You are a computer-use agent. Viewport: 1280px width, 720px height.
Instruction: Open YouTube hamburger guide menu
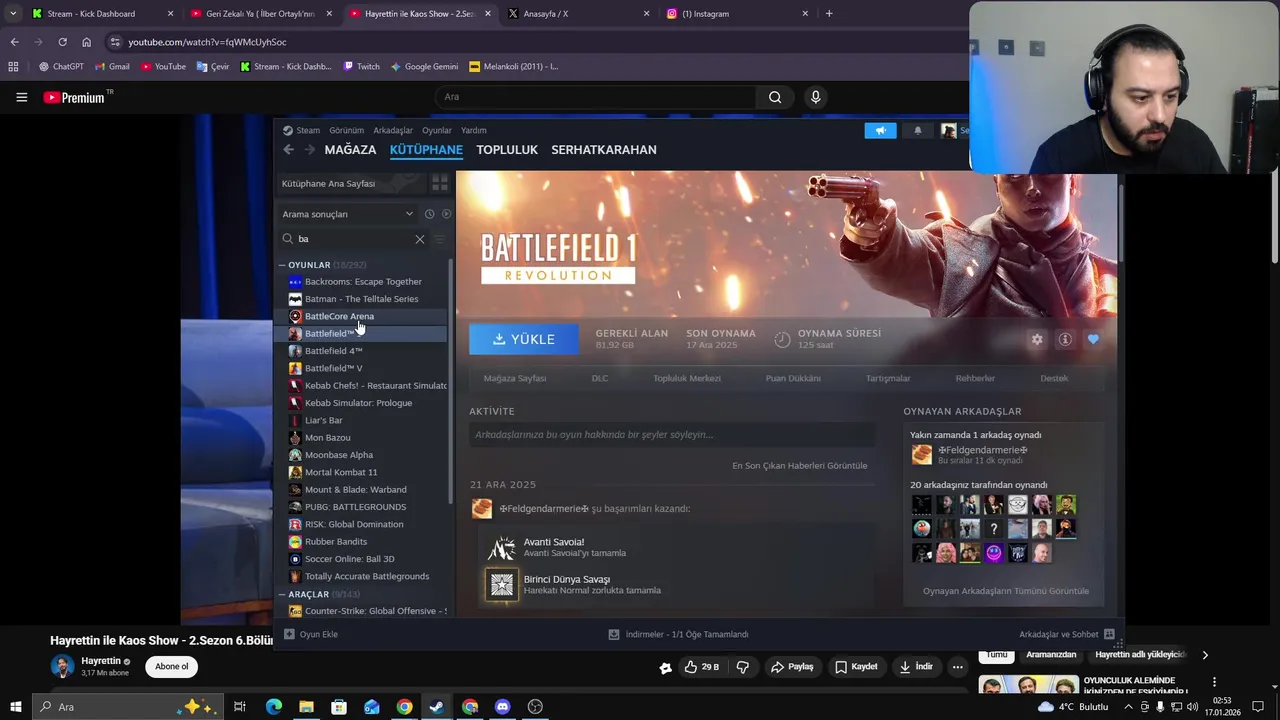tap(21, 97)
